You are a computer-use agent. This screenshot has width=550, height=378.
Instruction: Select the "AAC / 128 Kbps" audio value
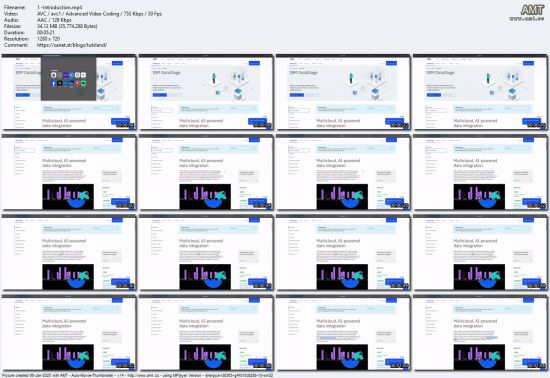[54, 20]
